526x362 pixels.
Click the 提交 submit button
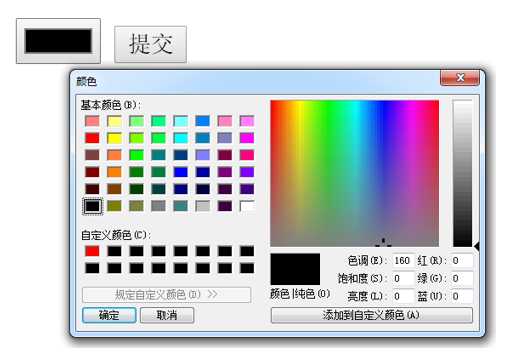pyautogui.click(x=150, y=44)
